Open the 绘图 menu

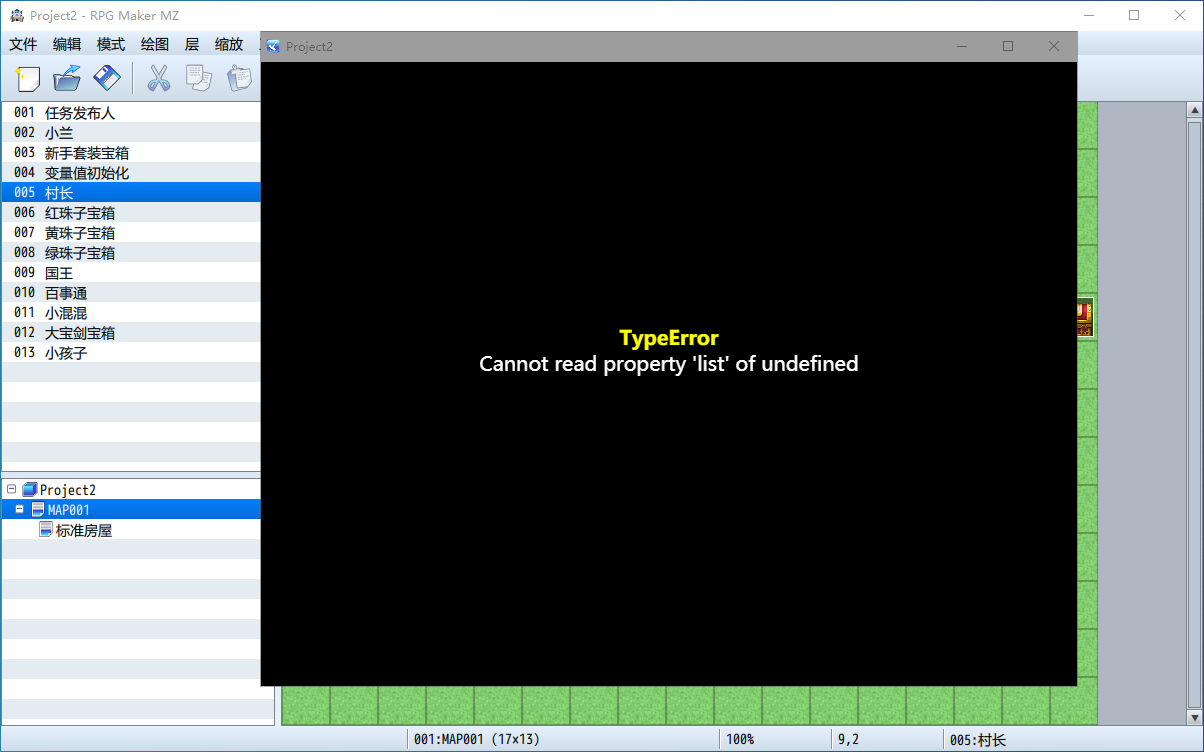[x=155, y=44]
